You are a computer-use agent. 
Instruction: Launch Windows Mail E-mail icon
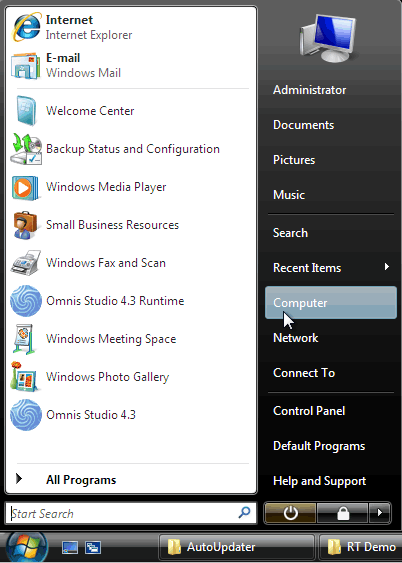tap(25, 66)
